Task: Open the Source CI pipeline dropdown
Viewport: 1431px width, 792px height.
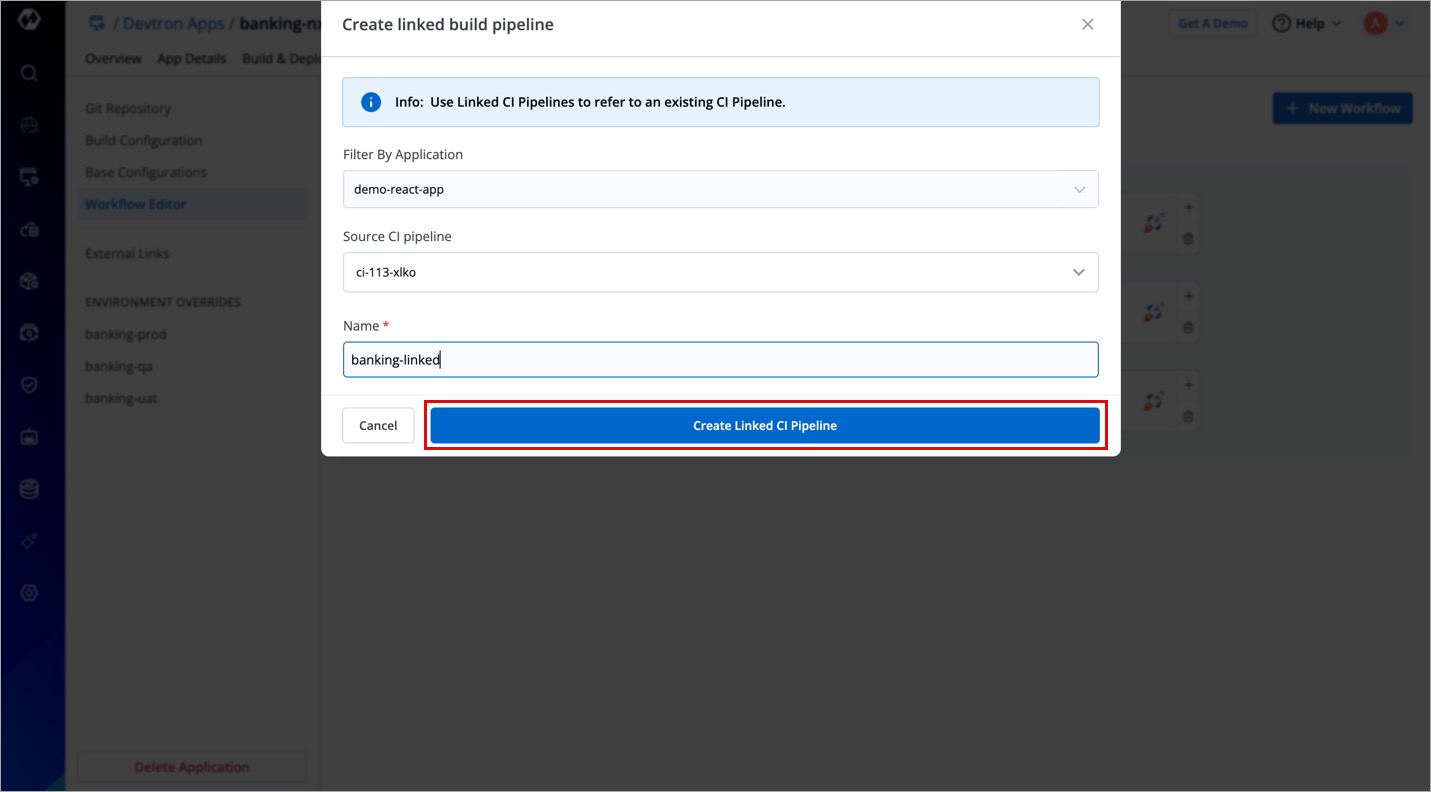Action: click(720, 272)
